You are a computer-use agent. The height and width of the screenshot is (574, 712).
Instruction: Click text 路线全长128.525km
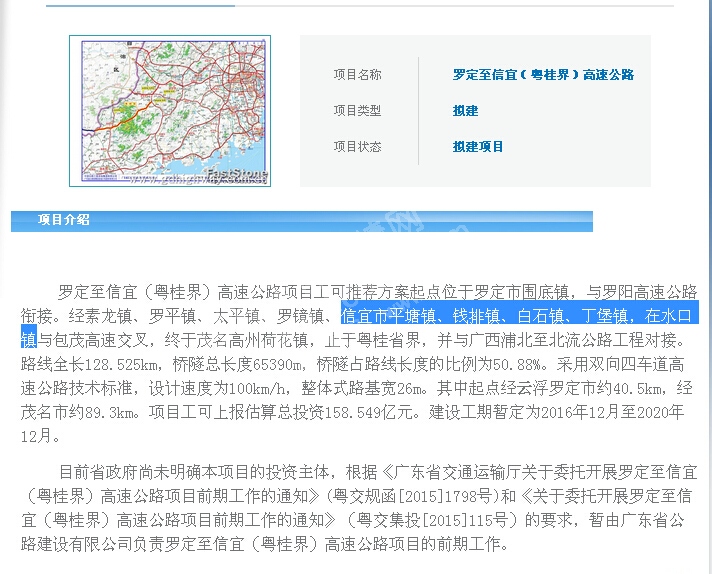pos(89,364)
